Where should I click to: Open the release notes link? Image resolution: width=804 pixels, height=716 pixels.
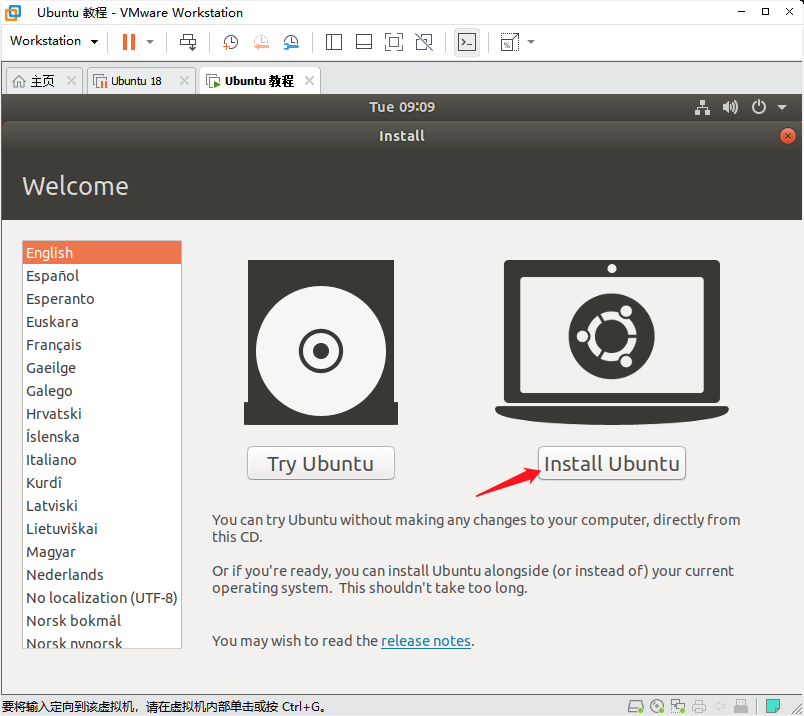coord(426,641)
